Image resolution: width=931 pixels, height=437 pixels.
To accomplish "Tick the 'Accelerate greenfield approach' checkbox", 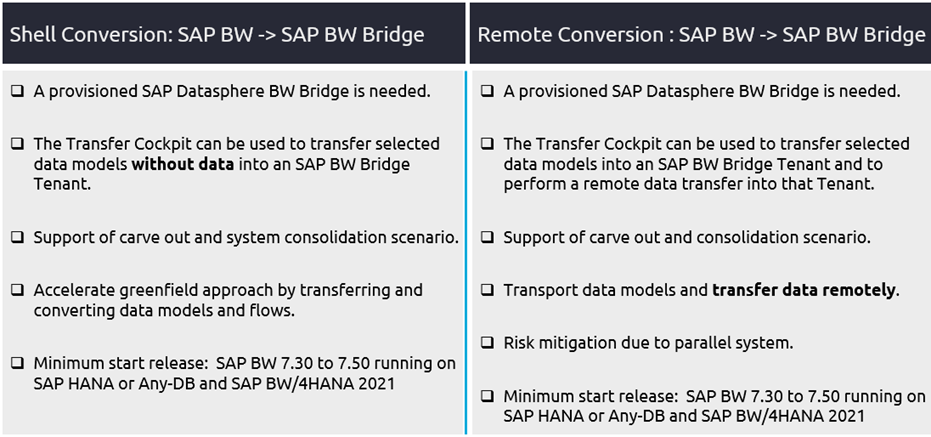I will (x=17, y=290).
